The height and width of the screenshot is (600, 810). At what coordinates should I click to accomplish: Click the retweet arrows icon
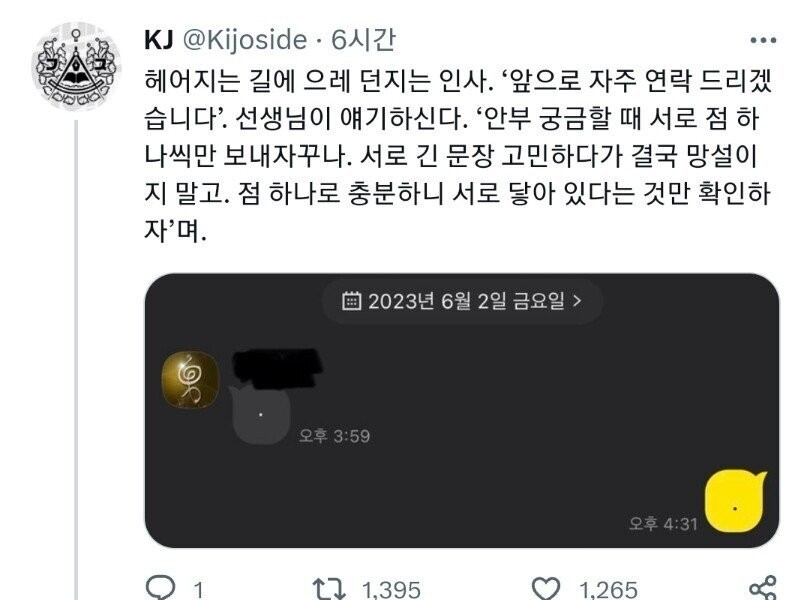coord(329,589)
